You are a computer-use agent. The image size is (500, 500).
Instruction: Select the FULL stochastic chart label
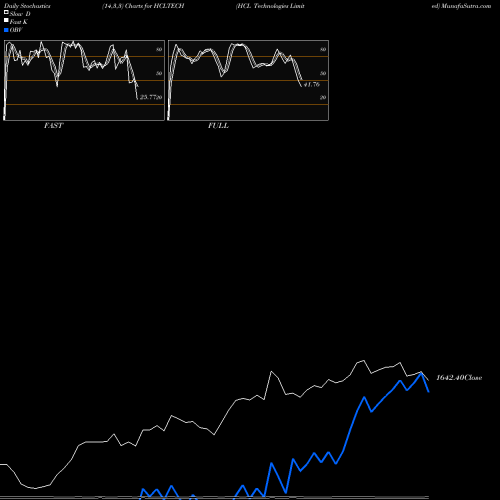click(218, 126)
